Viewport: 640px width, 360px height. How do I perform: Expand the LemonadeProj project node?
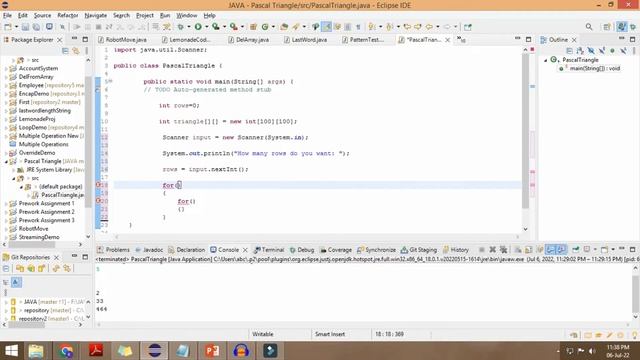point(6,119)
